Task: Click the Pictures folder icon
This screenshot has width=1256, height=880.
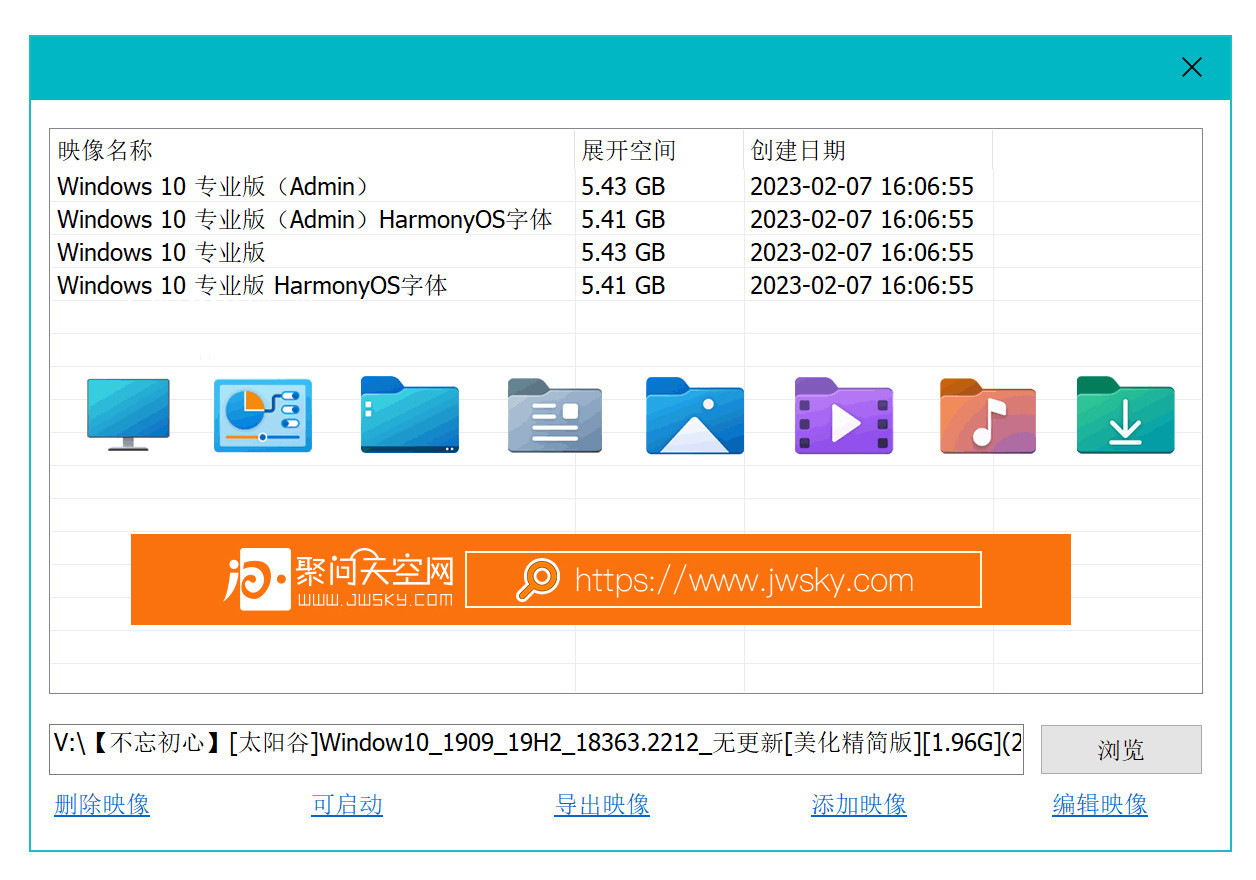Action: click(695, 415)
